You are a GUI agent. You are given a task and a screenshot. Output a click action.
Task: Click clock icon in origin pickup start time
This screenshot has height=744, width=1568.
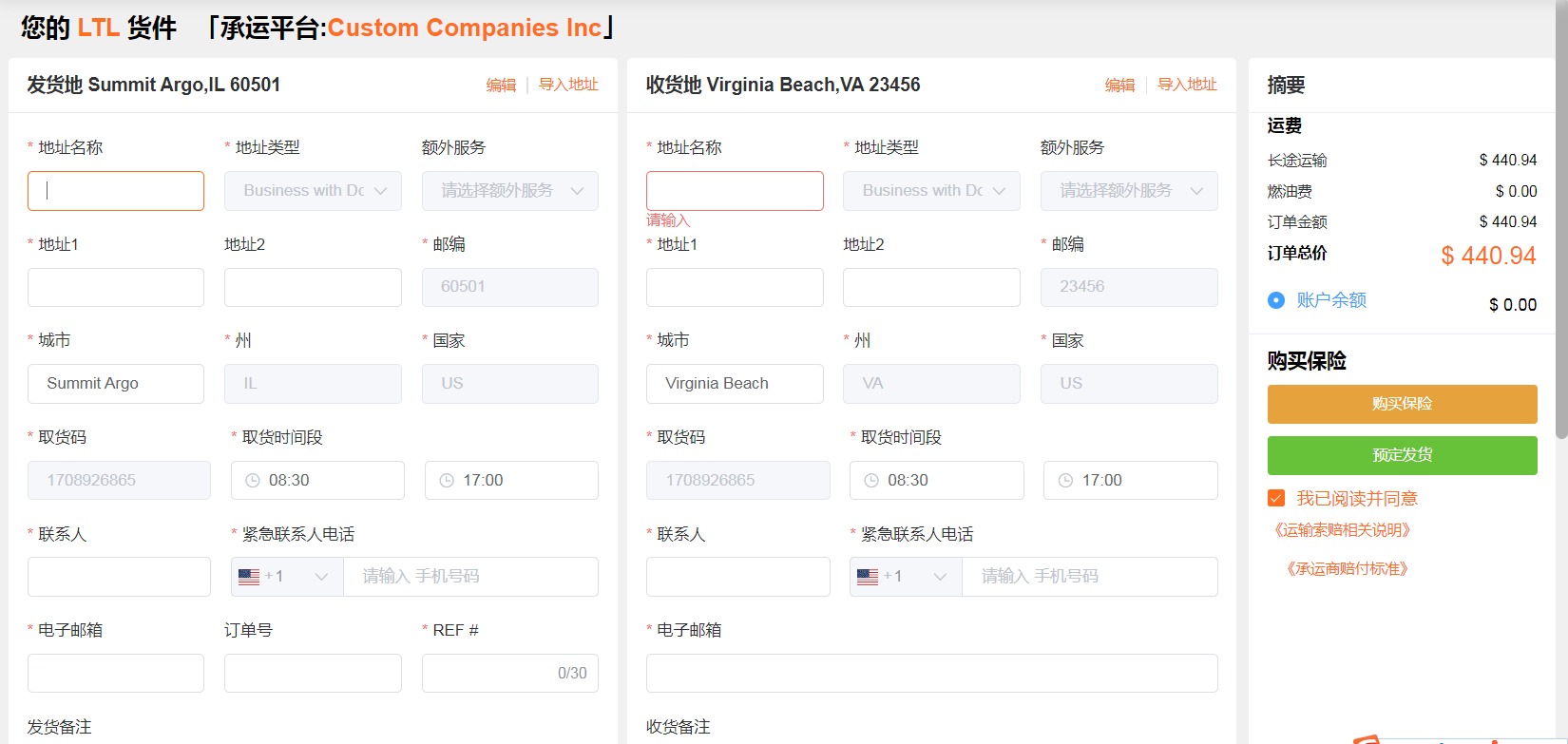[253, 481]
